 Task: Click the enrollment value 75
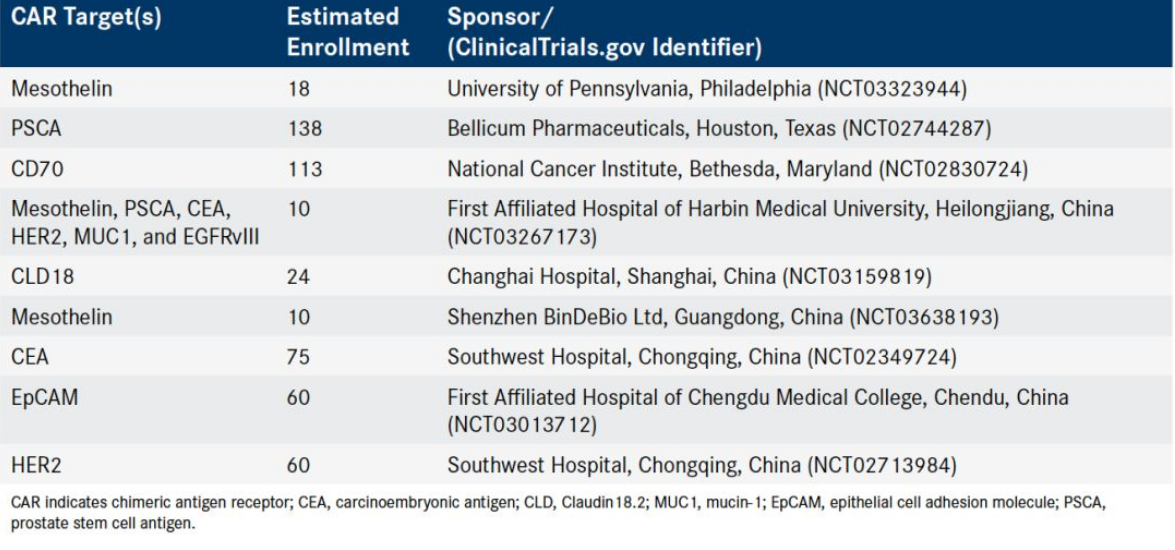click(x=298, y=357)
